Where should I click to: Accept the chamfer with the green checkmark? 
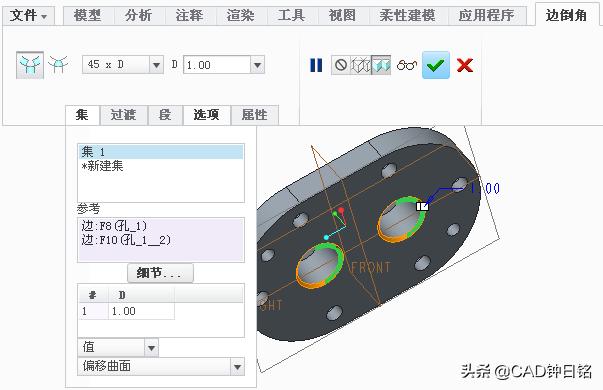pyautogui.click(x=436, y=65)
